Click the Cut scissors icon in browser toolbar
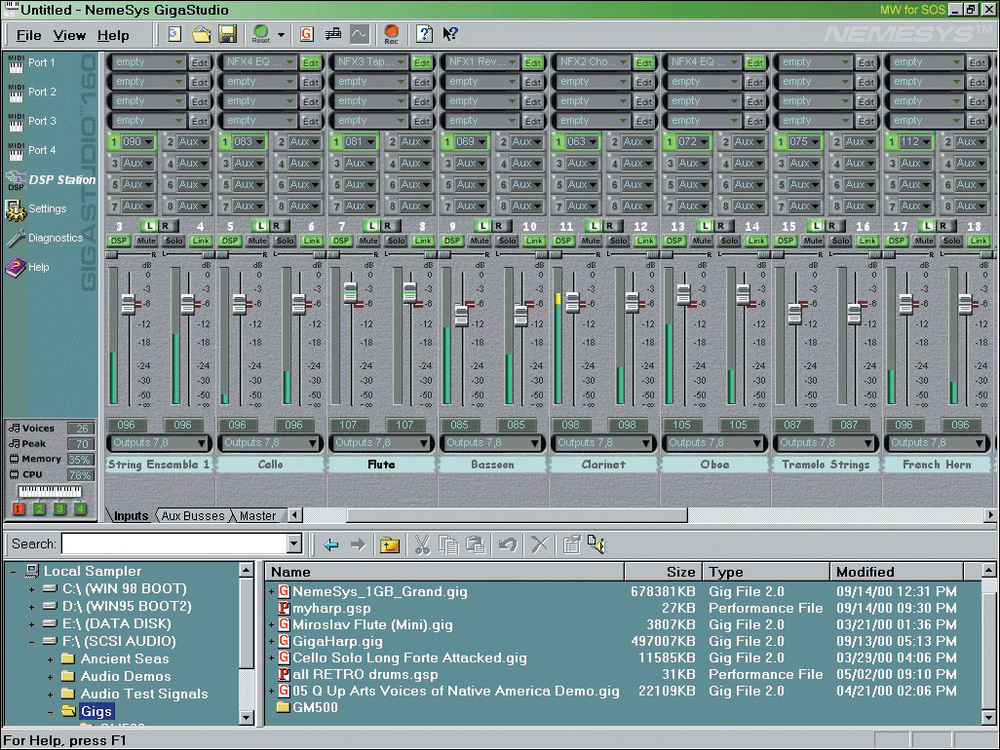The image size is (1000, 750). tap(421, 544)
